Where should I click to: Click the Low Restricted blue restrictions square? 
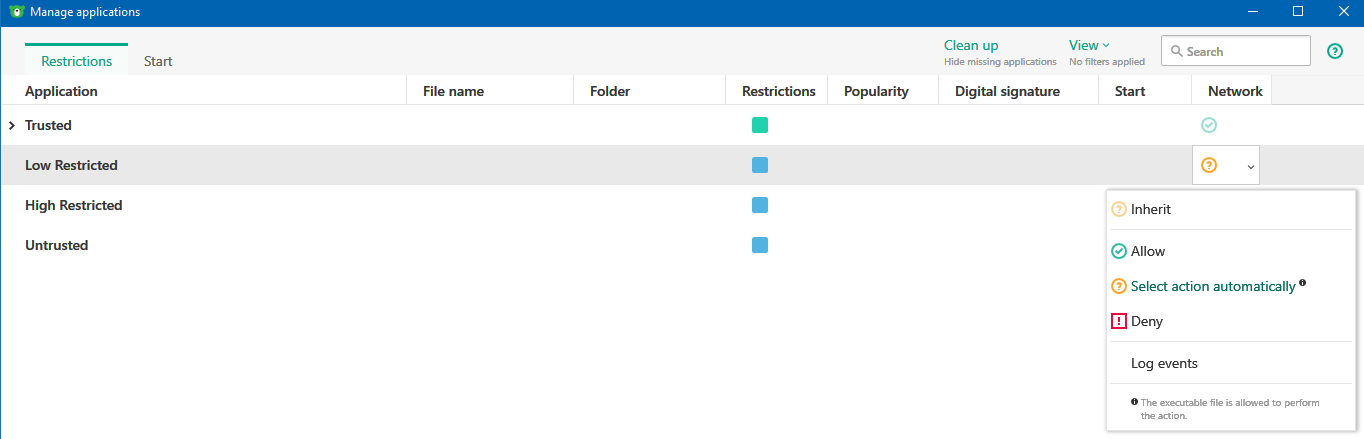click(760, 165)
